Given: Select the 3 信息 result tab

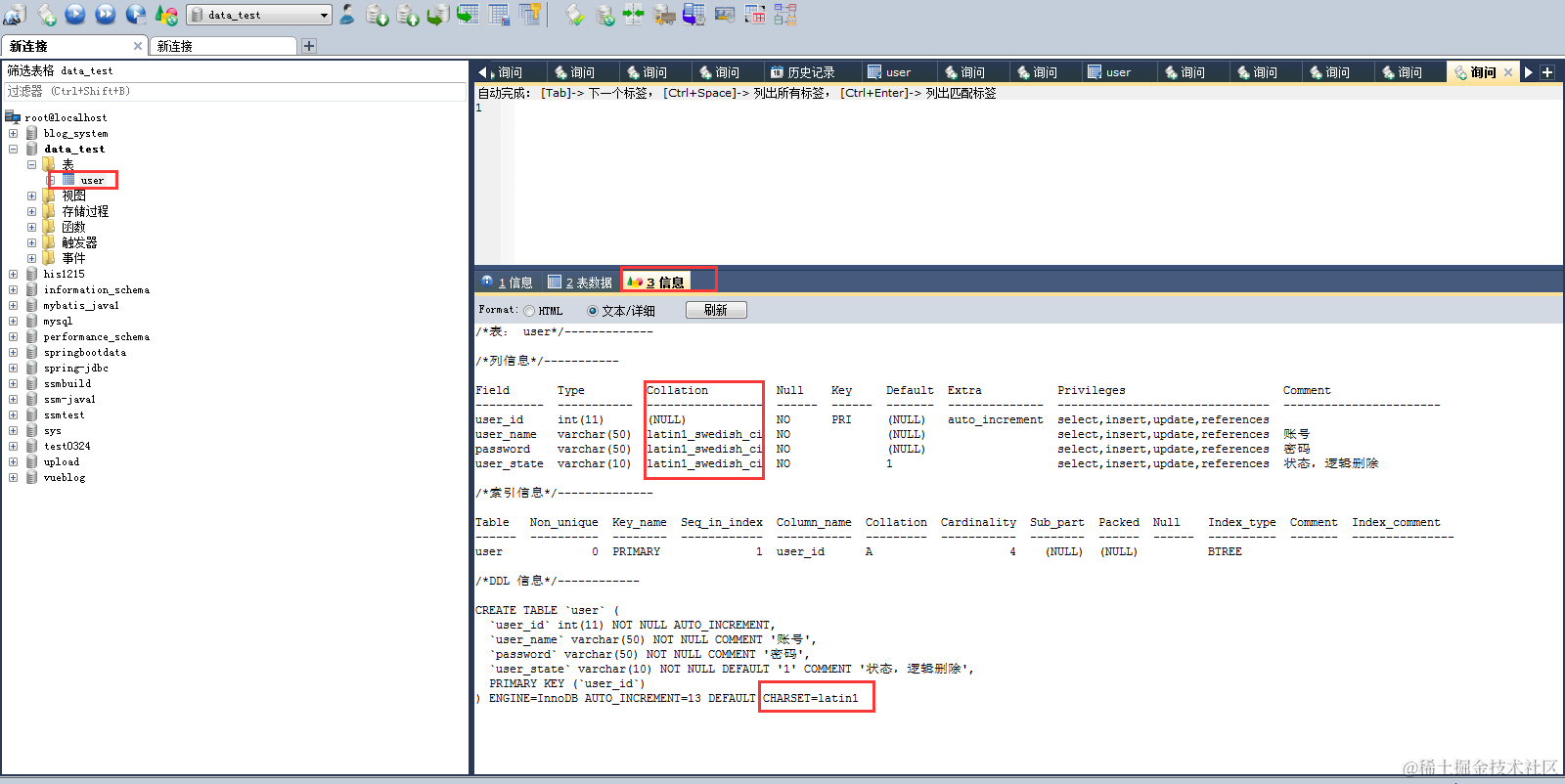Looking at the screenshot, I should (656, 283).
